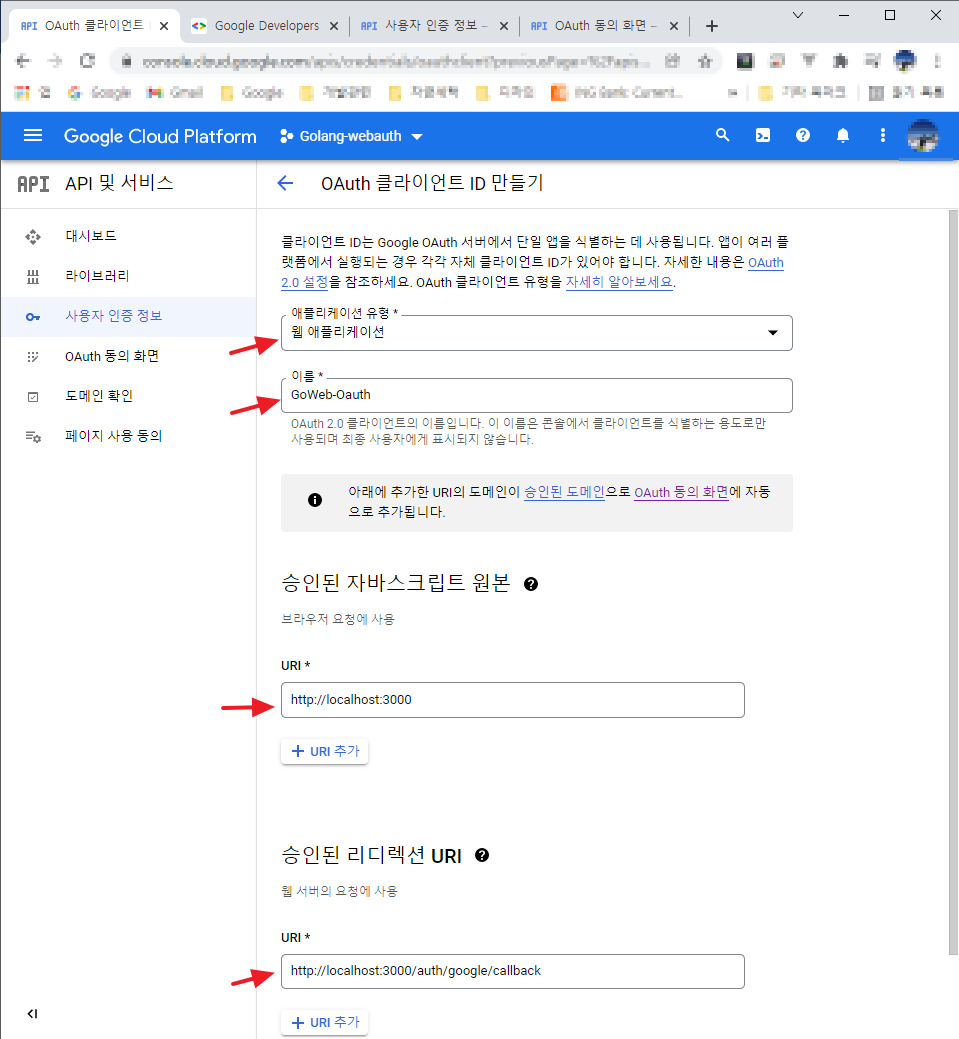Screen dimensions: 959x1039
Task: Click the 이름 field containing GoWeb-Oauth
Action: pos(536,396)
